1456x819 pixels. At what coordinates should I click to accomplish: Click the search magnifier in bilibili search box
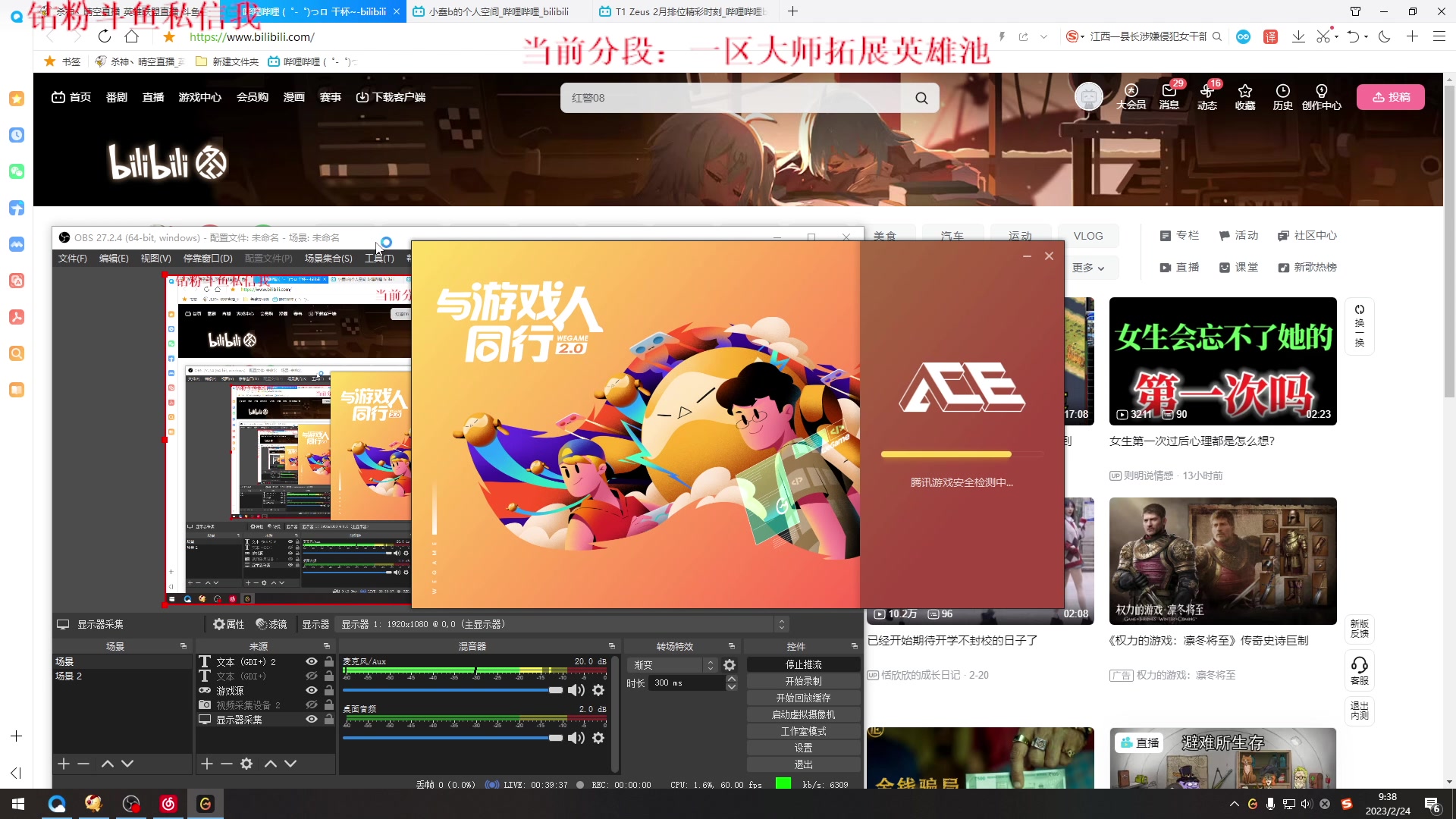point(921,98)
